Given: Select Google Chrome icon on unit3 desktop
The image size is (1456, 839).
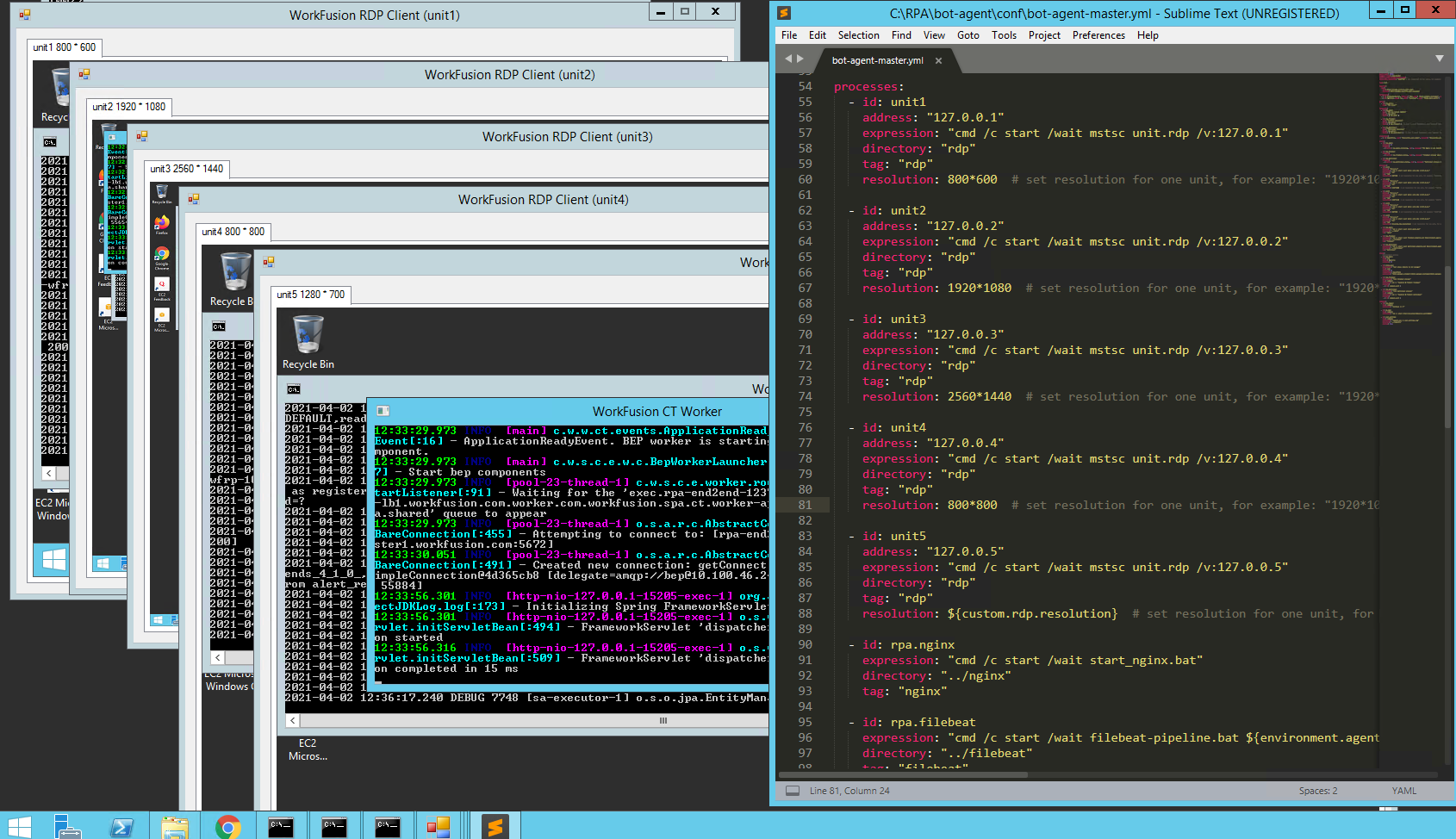Looking at the screenshot, I should [161, 258].
